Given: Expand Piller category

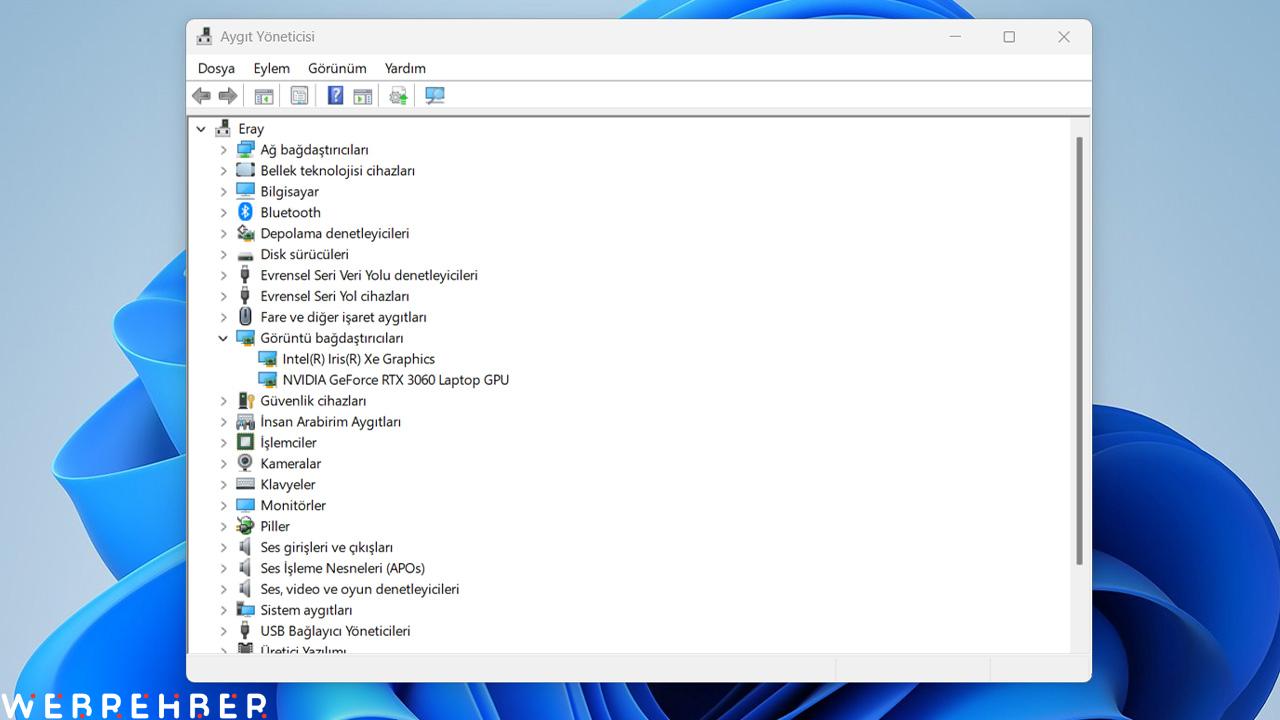Looking at the screenshot, I should point(223,527).
